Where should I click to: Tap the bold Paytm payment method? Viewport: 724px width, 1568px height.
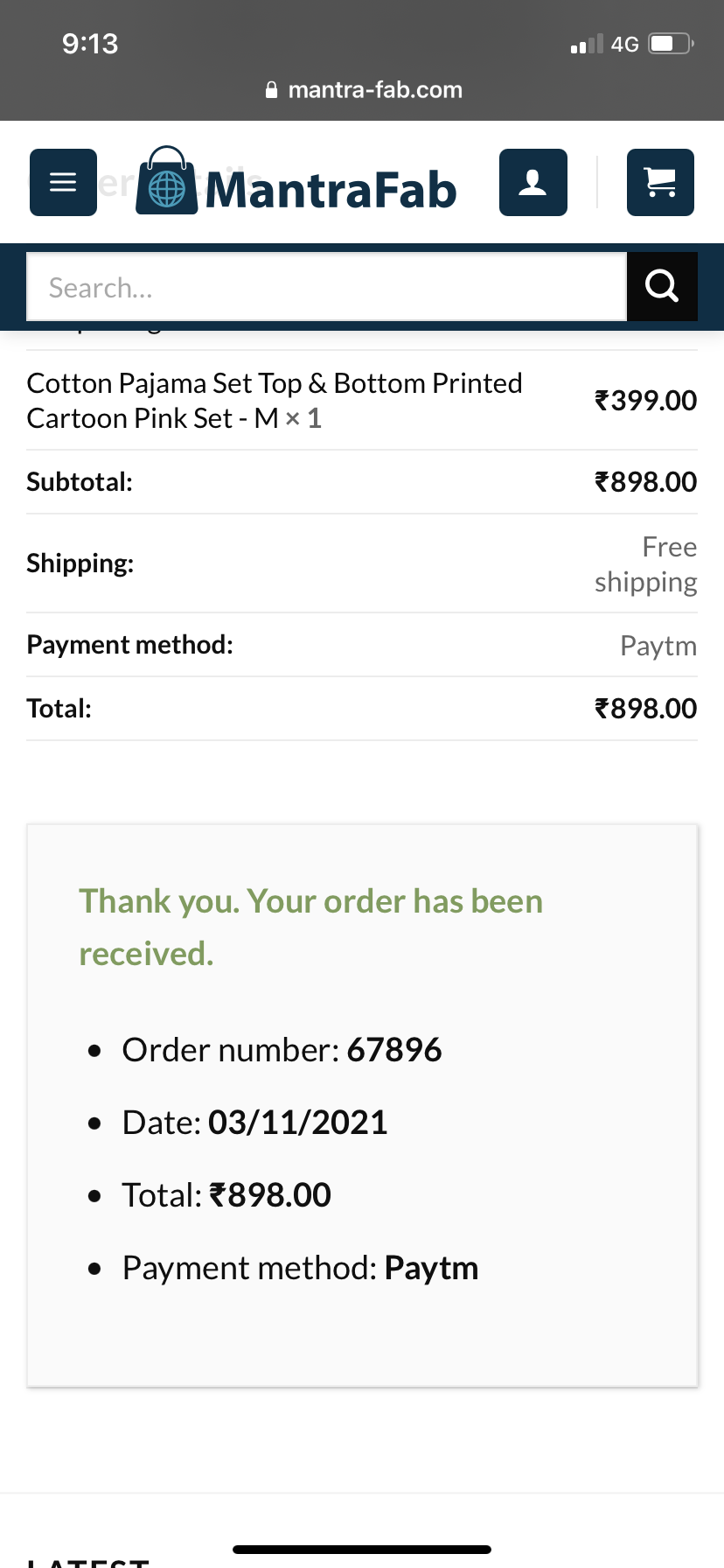coord(431,1268)
